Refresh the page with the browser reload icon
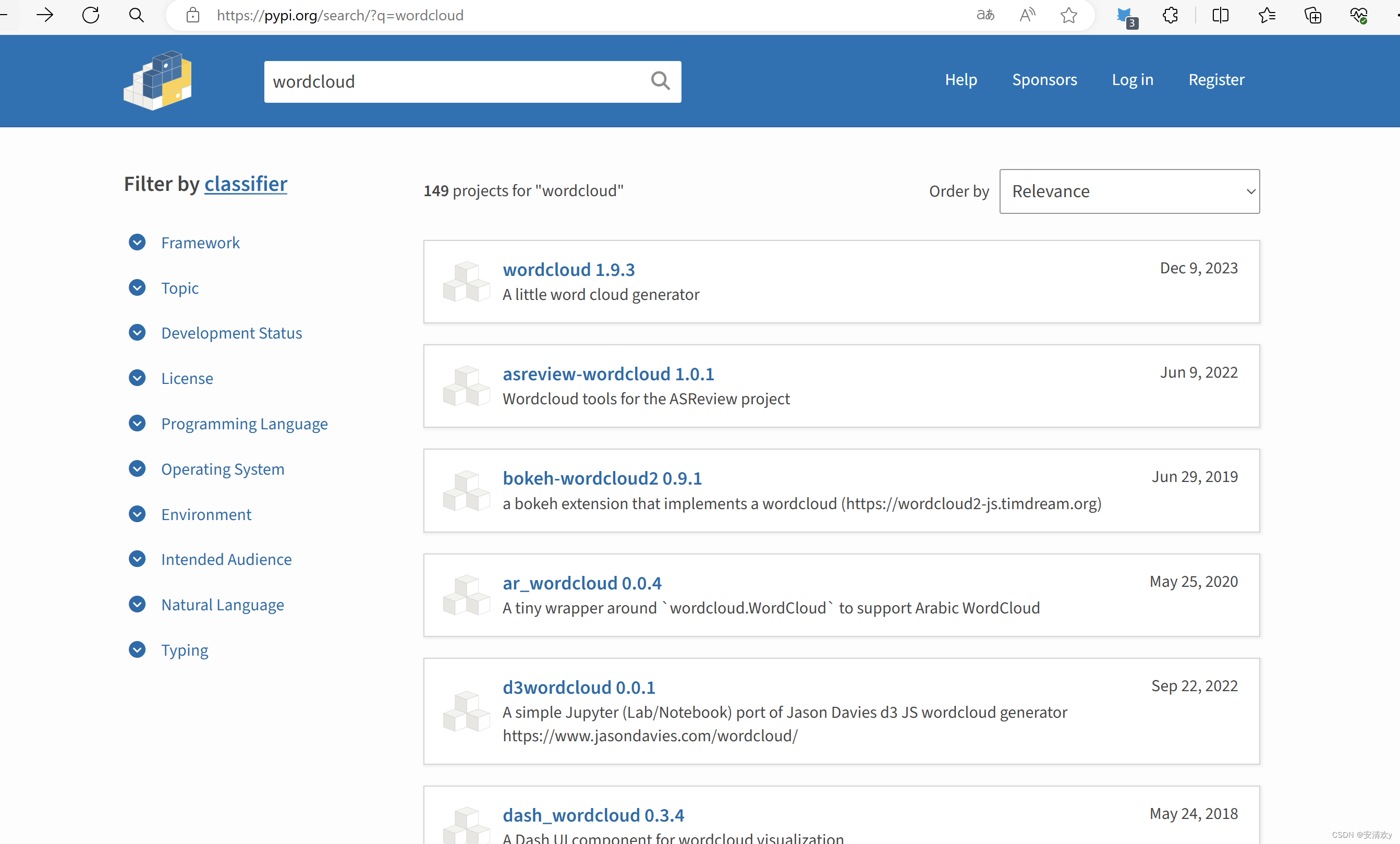1400x844 pixels. point(91,15)
